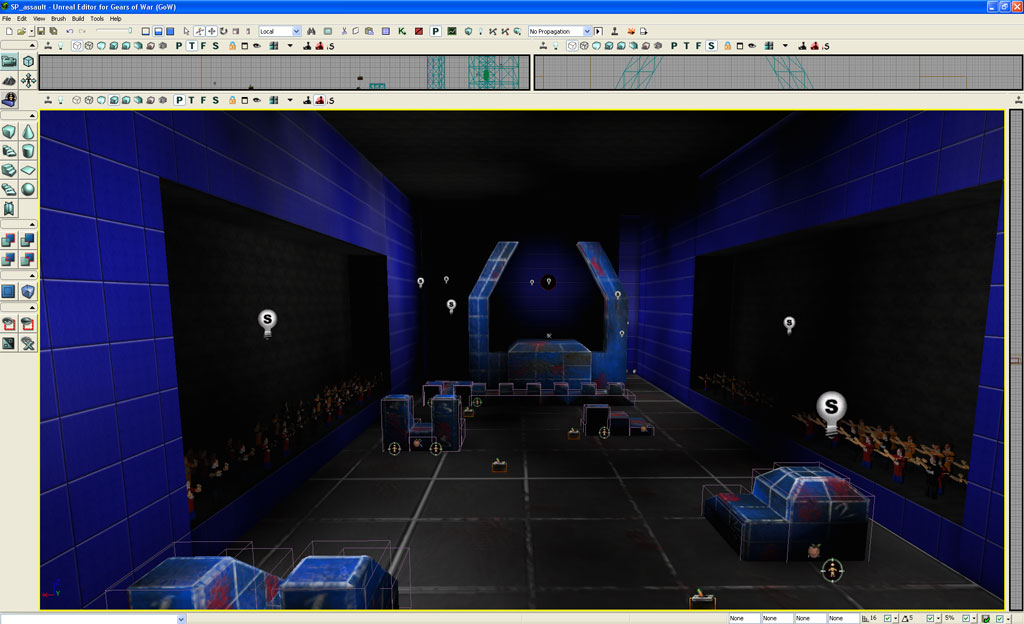Click the CSG Add tool
Viewport: 1024px width, 624px height.
coord(9,240)
